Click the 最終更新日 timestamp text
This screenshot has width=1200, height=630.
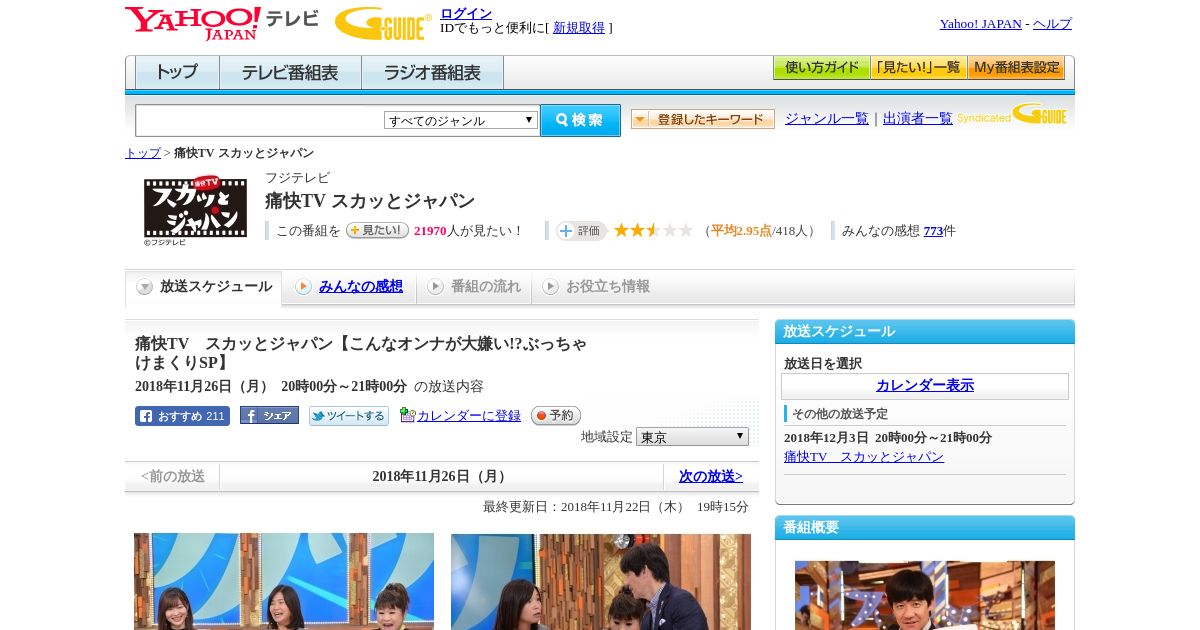click(x=616, y=507)
